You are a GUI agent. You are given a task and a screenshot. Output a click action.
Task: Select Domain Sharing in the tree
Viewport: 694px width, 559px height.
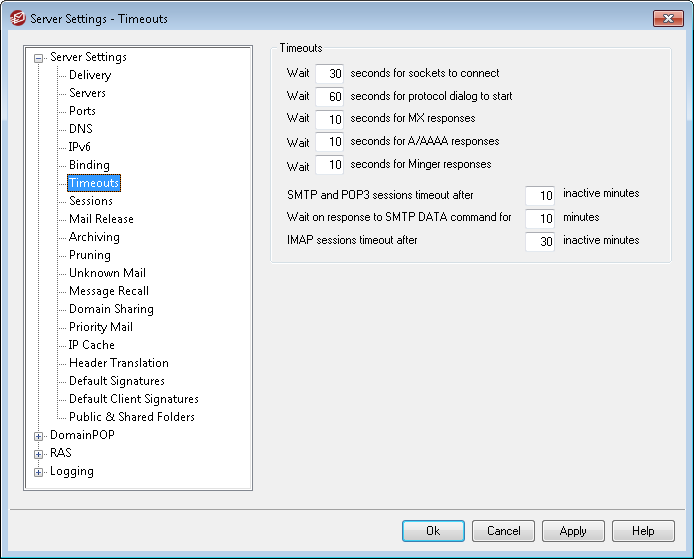tap(110, 309)
